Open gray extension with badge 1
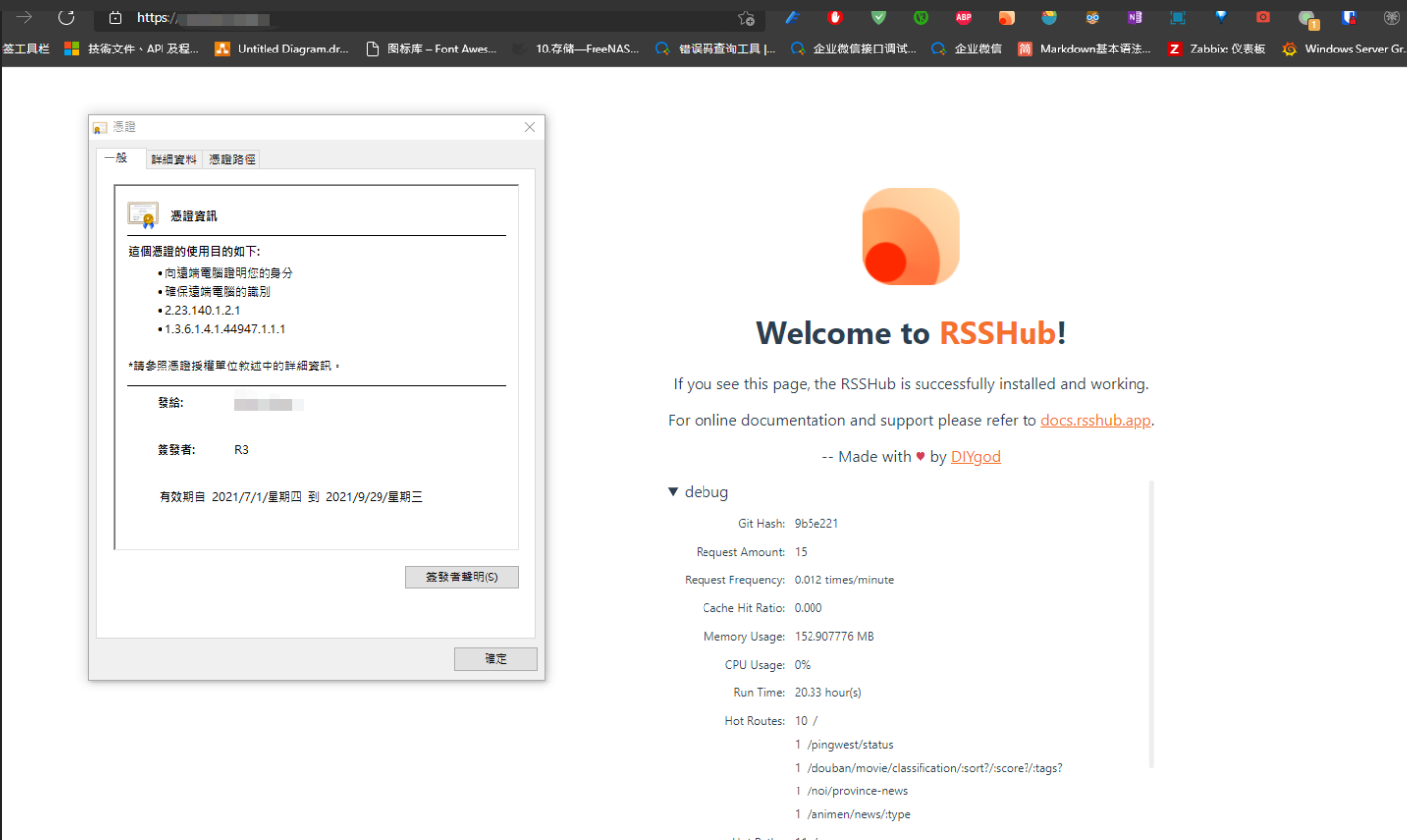The width and height of the screenshot is (1407, 840). 1308,19
